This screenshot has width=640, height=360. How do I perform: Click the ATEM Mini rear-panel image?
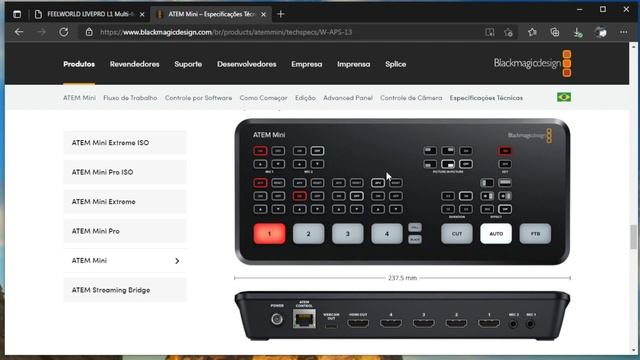[x=402, y=315]
